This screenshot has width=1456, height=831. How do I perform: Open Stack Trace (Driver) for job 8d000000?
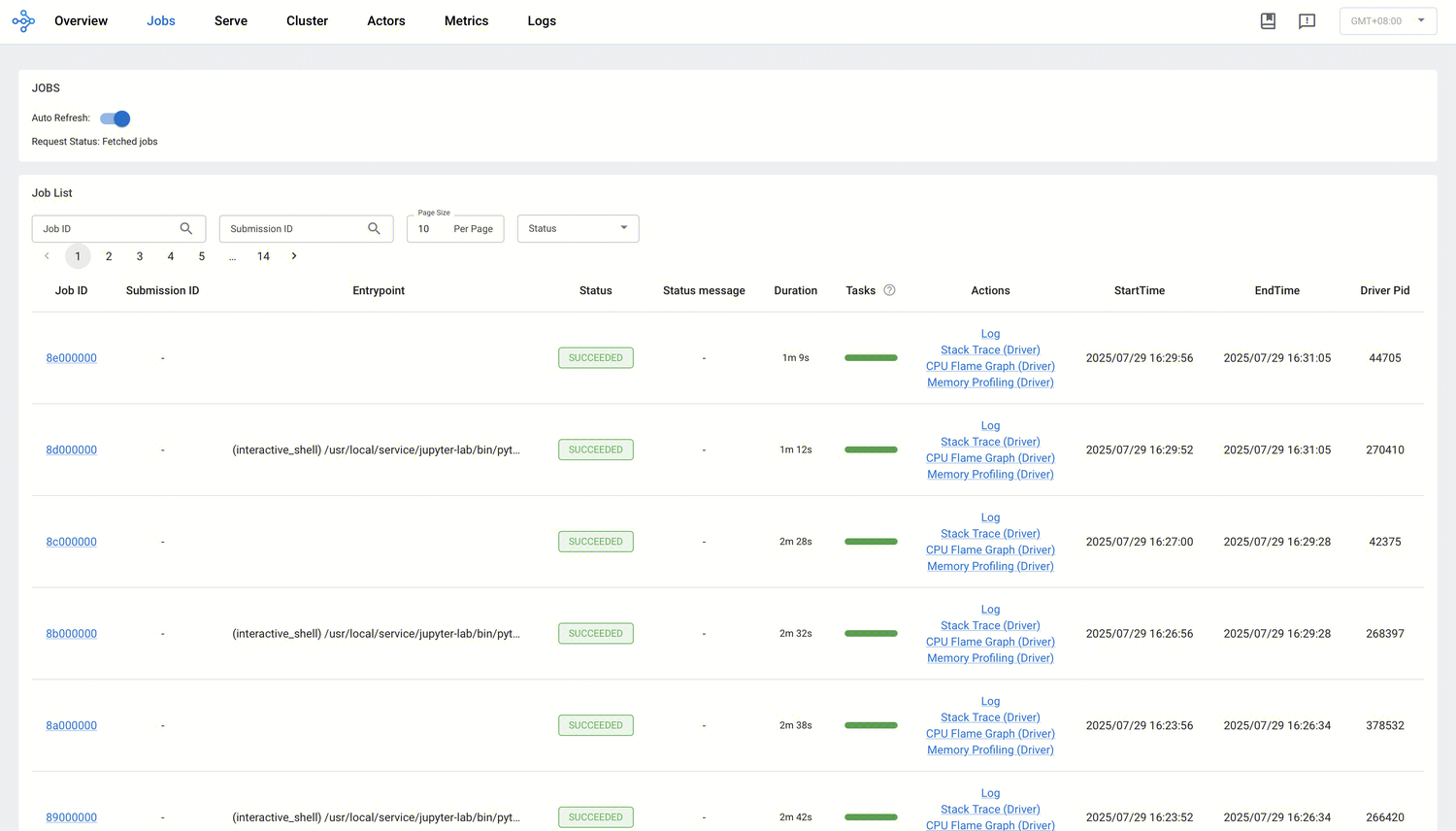[x=990, y=442]
